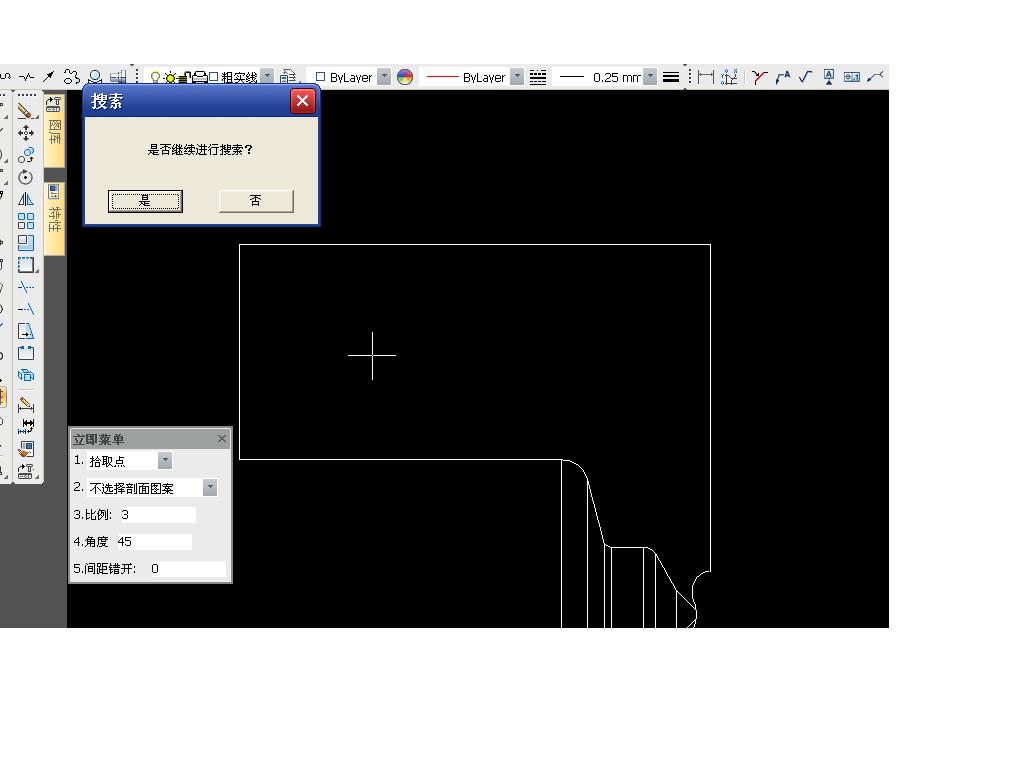Toggle the layer sun freeze icon
The width and height of the screenshot is (1024, 768).
click(170, 78)
